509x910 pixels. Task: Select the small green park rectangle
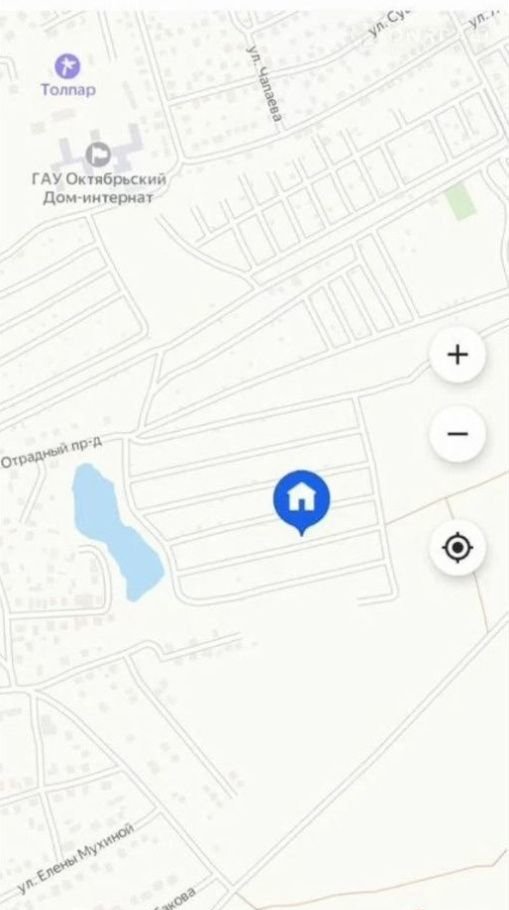(461, 201)
